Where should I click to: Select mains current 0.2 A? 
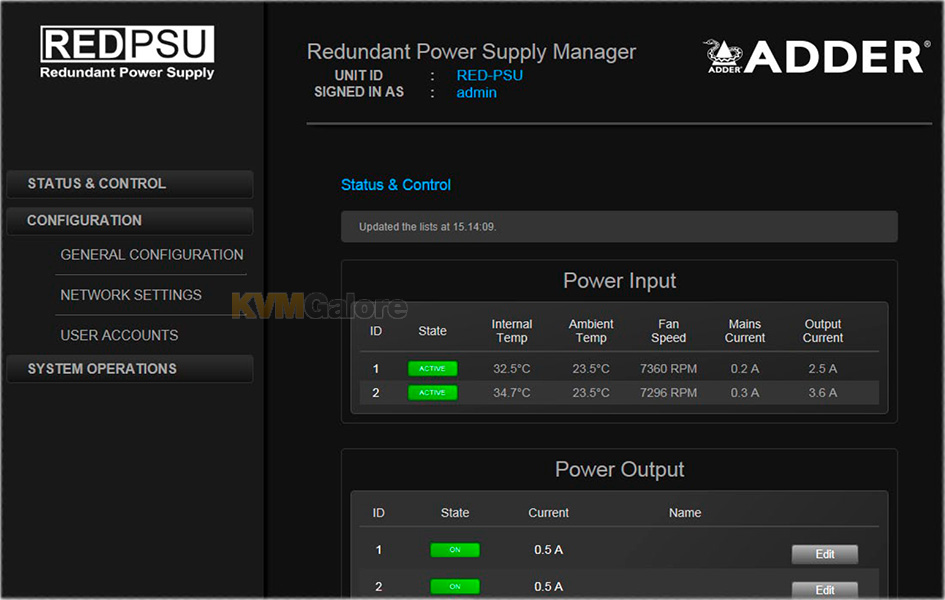(x=745, y=369)
